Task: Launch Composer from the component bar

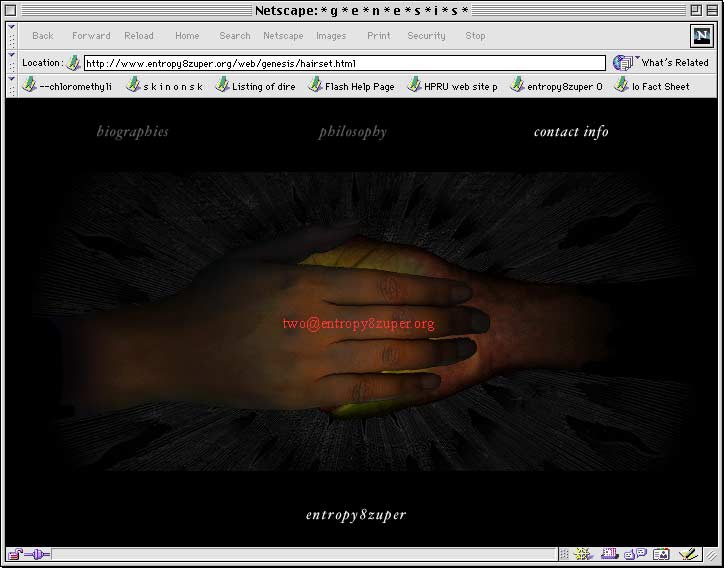Action: click(687, 554)
